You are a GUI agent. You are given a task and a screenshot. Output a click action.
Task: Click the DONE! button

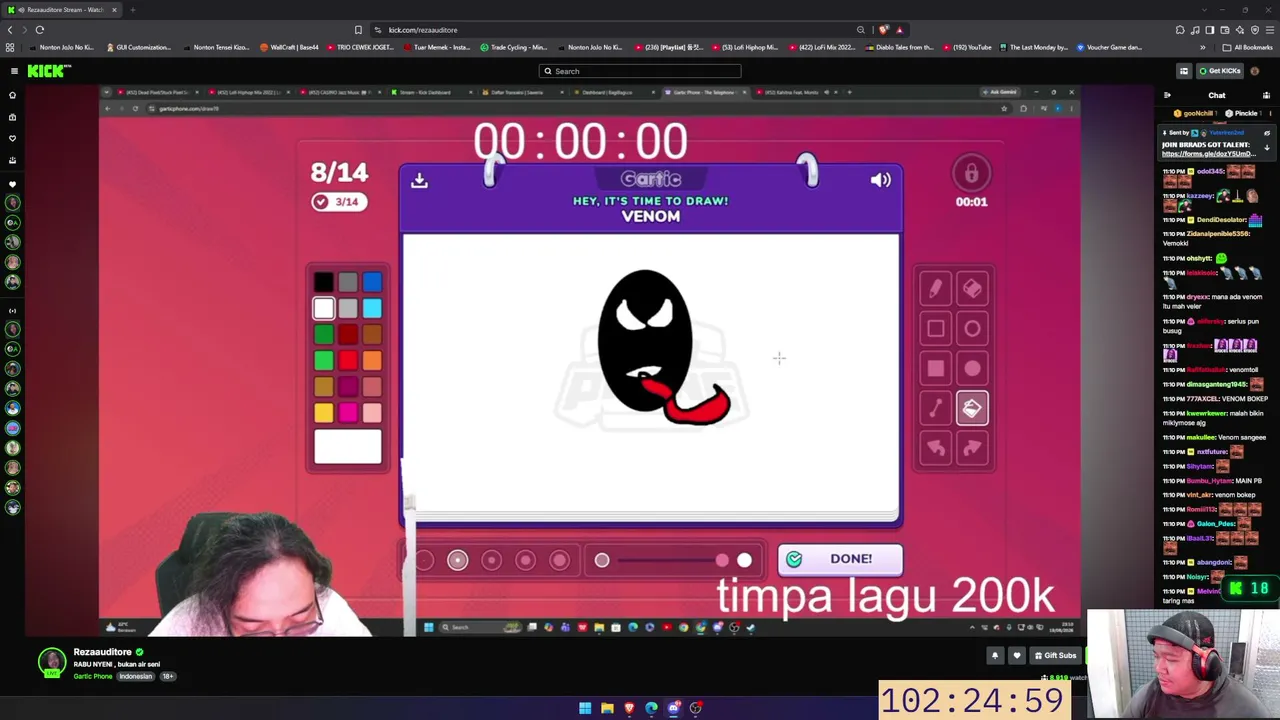[x=840, y=559]
